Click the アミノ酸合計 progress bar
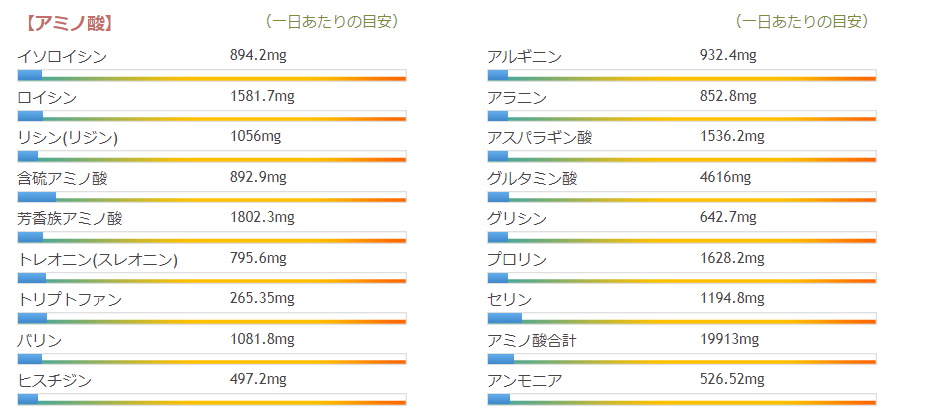934x416 pixels. click(681, 358)
